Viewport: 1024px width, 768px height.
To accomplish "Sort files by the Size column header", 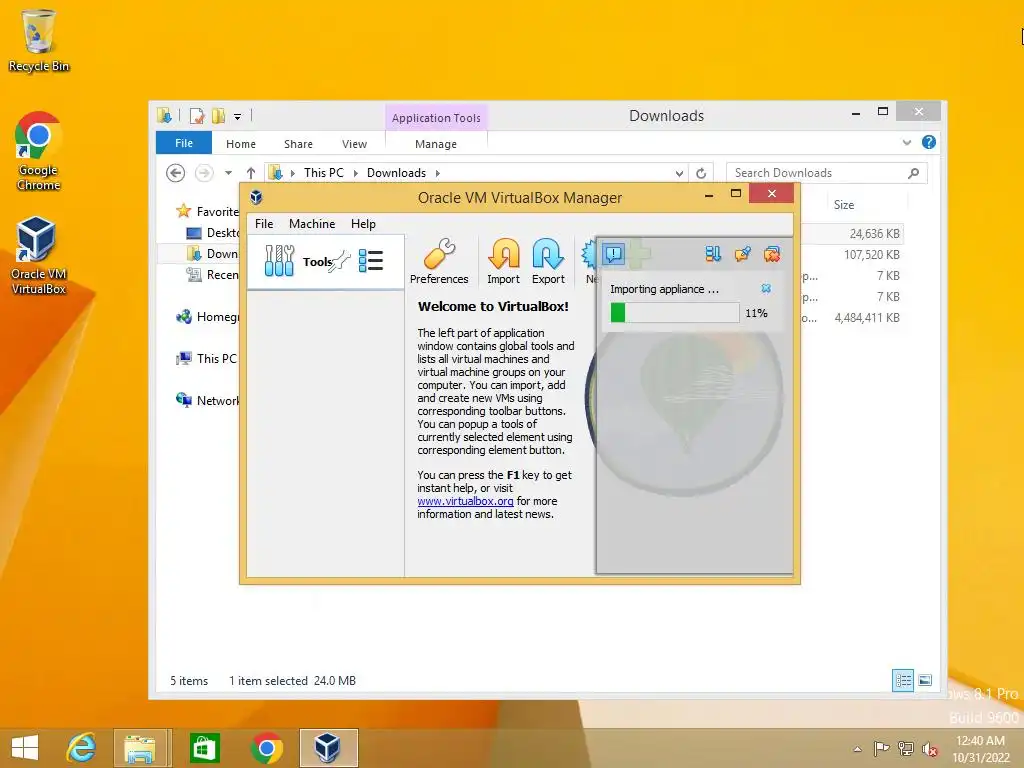I will [x=844, y=204].
